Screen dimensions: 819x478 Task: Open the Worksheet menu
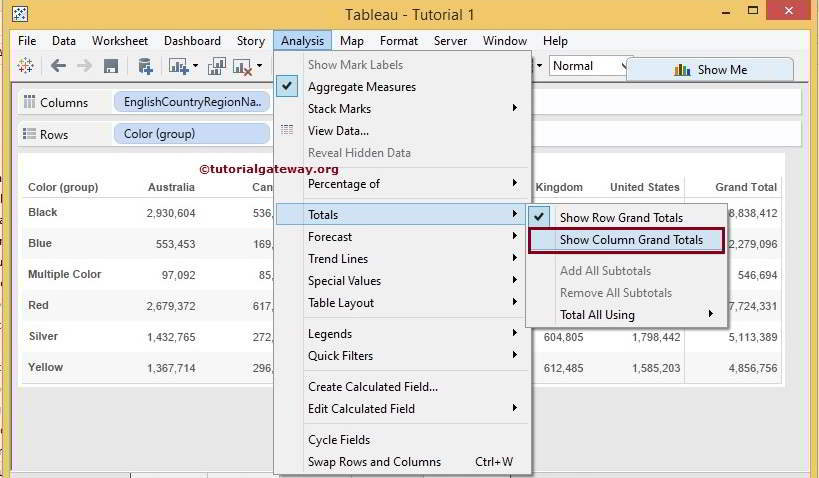pos(120,41)
